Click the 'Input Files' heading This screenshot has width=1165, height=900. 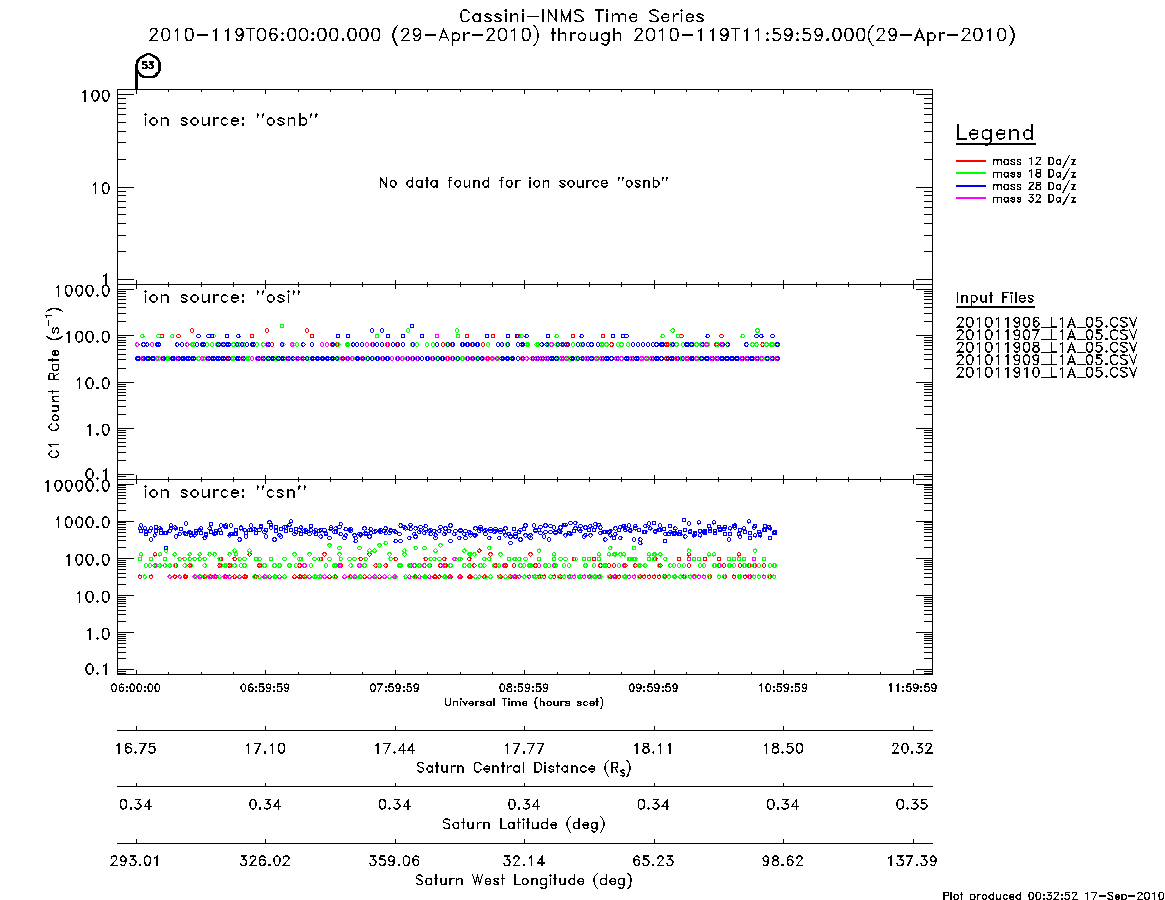click(x=995, y=298)
